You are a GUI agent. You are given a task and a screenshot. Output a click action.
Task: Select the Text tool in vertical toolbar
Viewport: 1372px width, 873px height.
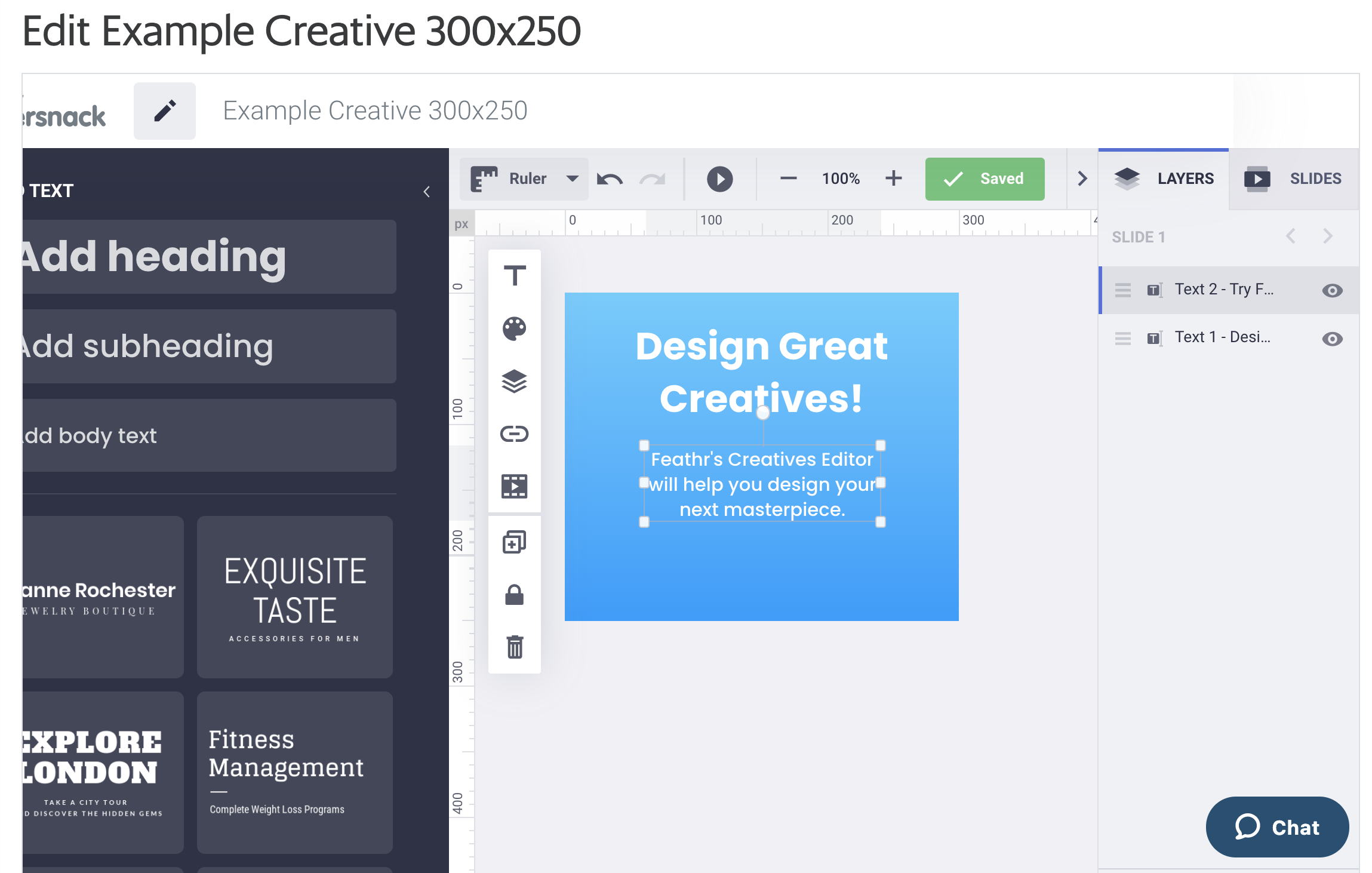point(515,276)
